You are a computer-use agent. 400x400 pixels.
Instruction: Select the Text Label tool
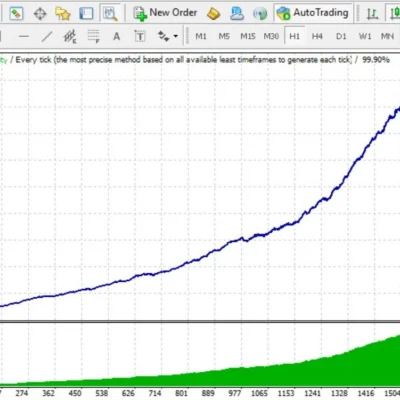140,36
